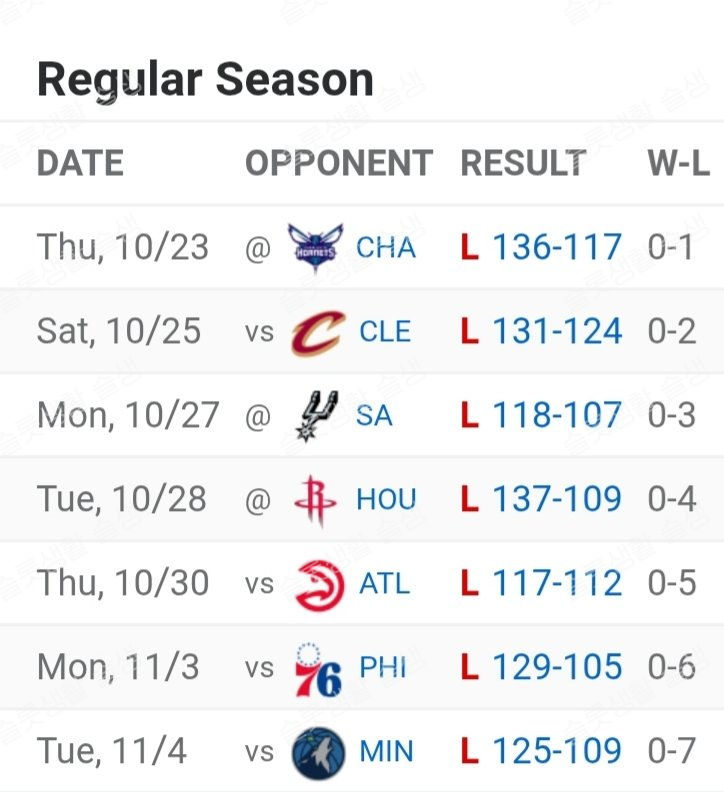The width and height of the screenshot is (724, 792).
Task: Open the HOU opponent team link
Action: (386, 499)
